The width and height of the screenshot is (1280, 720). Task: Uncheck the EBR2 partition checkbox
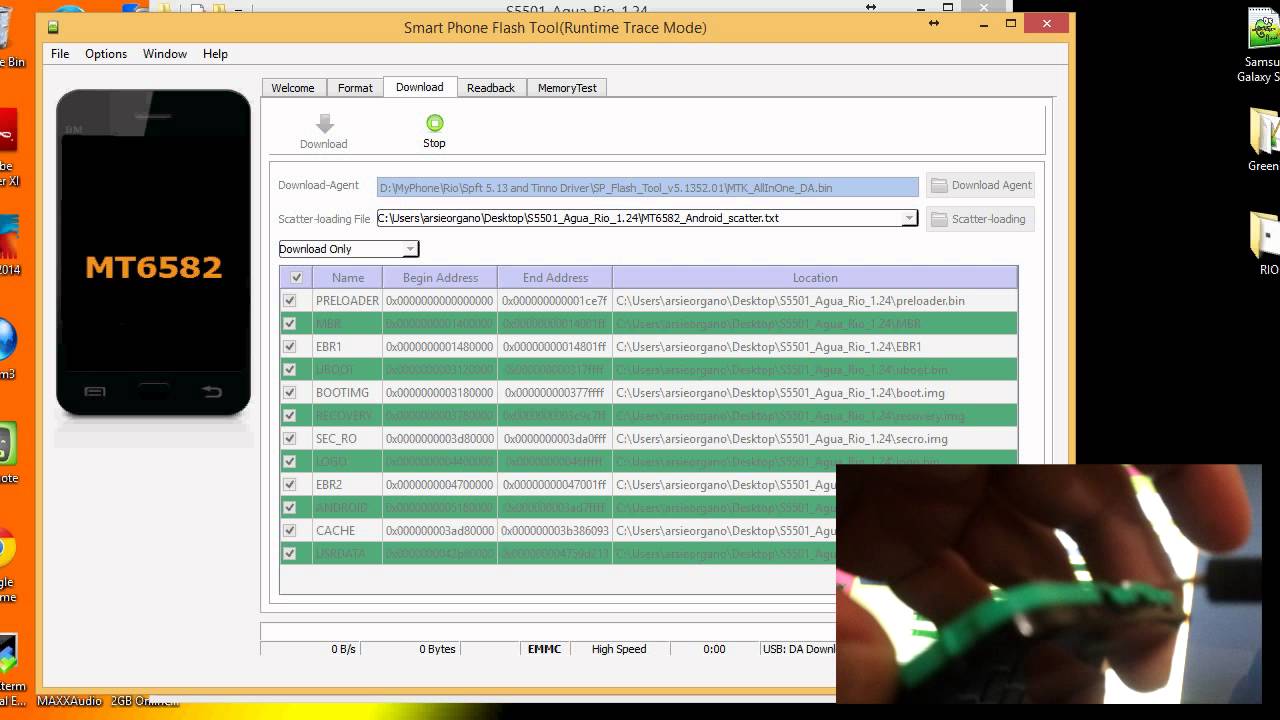coord(290,484)
